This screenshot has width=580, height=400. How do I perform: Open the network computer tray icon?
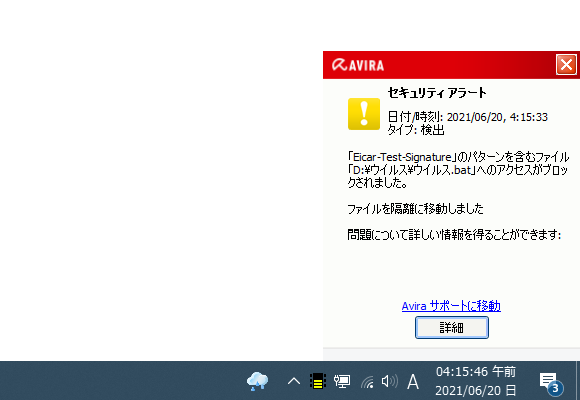point(342,381)
